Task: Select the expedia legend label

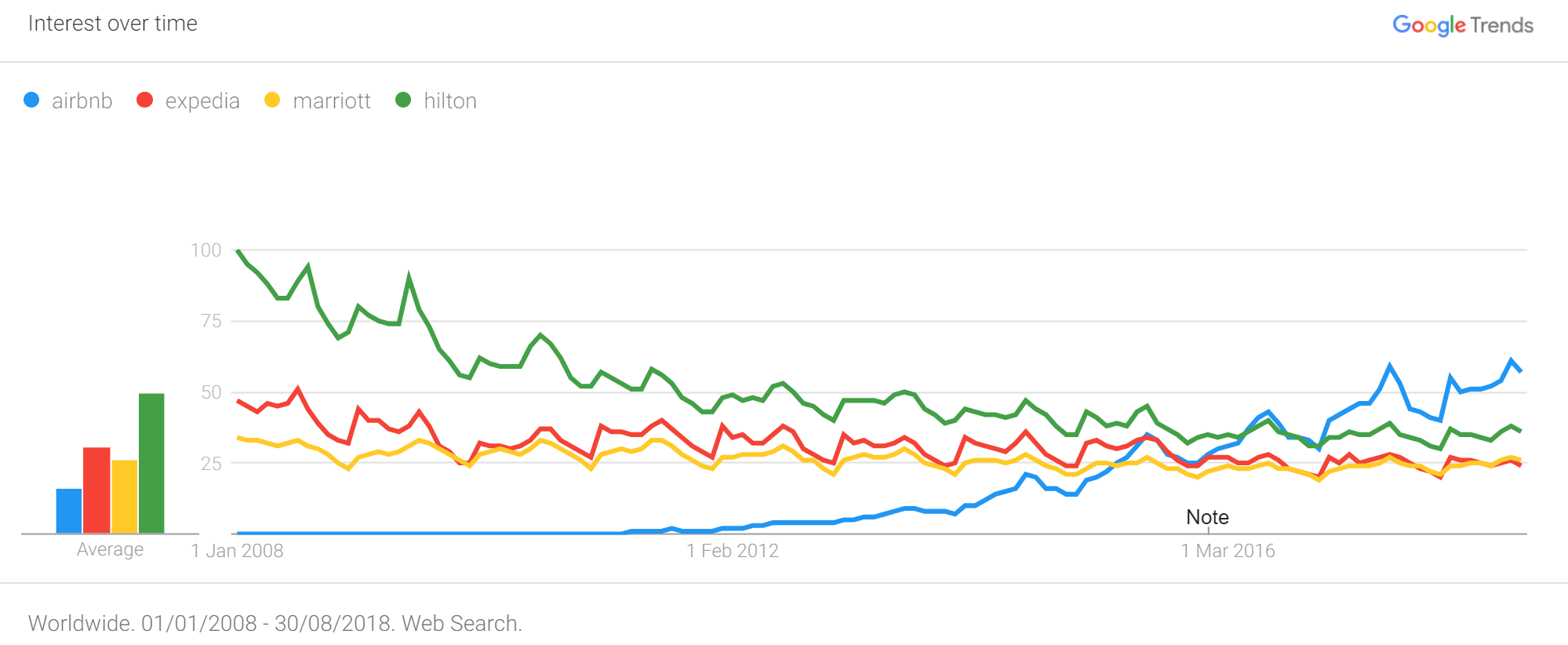Action: [202, 102]
